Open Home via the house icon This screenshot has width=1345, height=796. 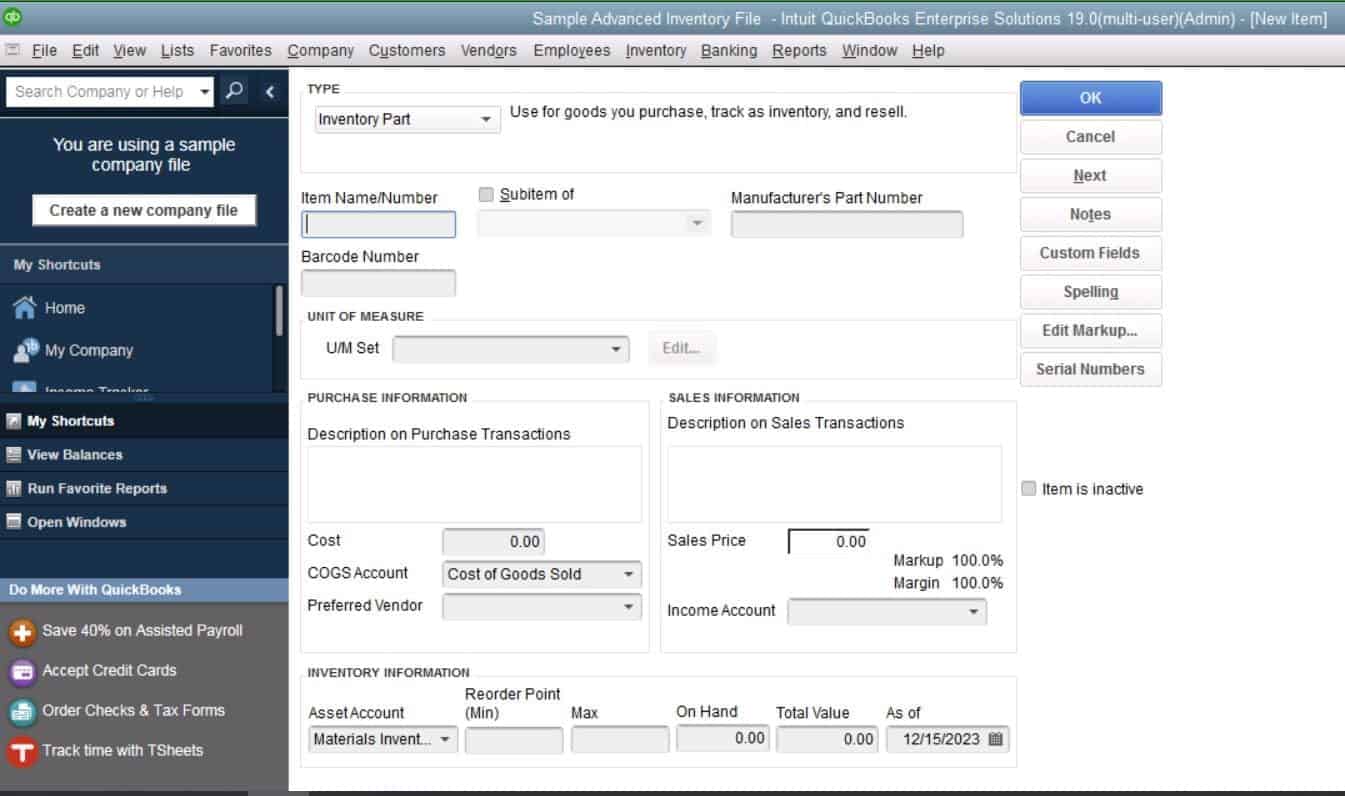pyautogui.click(x=26, y=308)
